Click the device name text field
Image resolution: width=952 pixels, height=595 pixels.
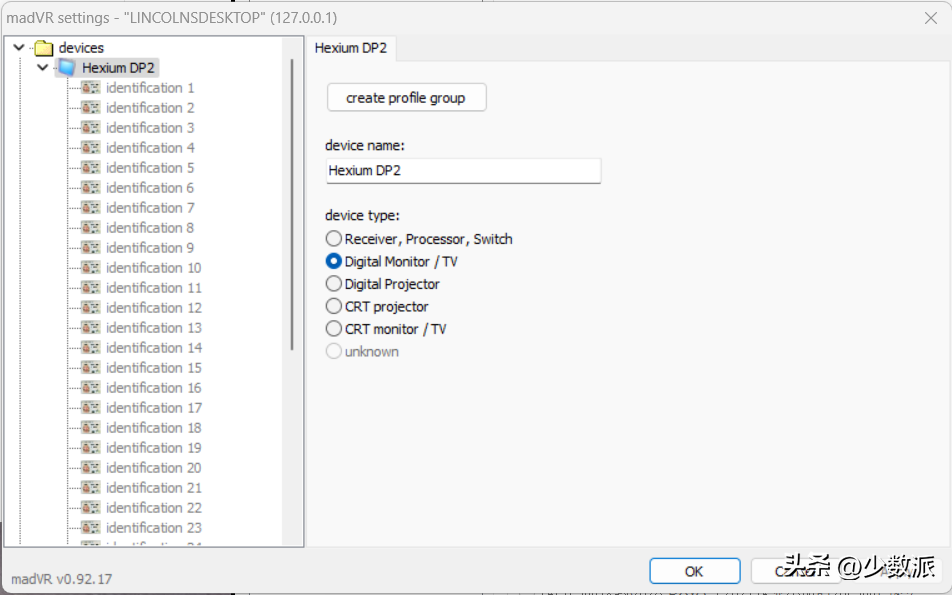point(463,171)
